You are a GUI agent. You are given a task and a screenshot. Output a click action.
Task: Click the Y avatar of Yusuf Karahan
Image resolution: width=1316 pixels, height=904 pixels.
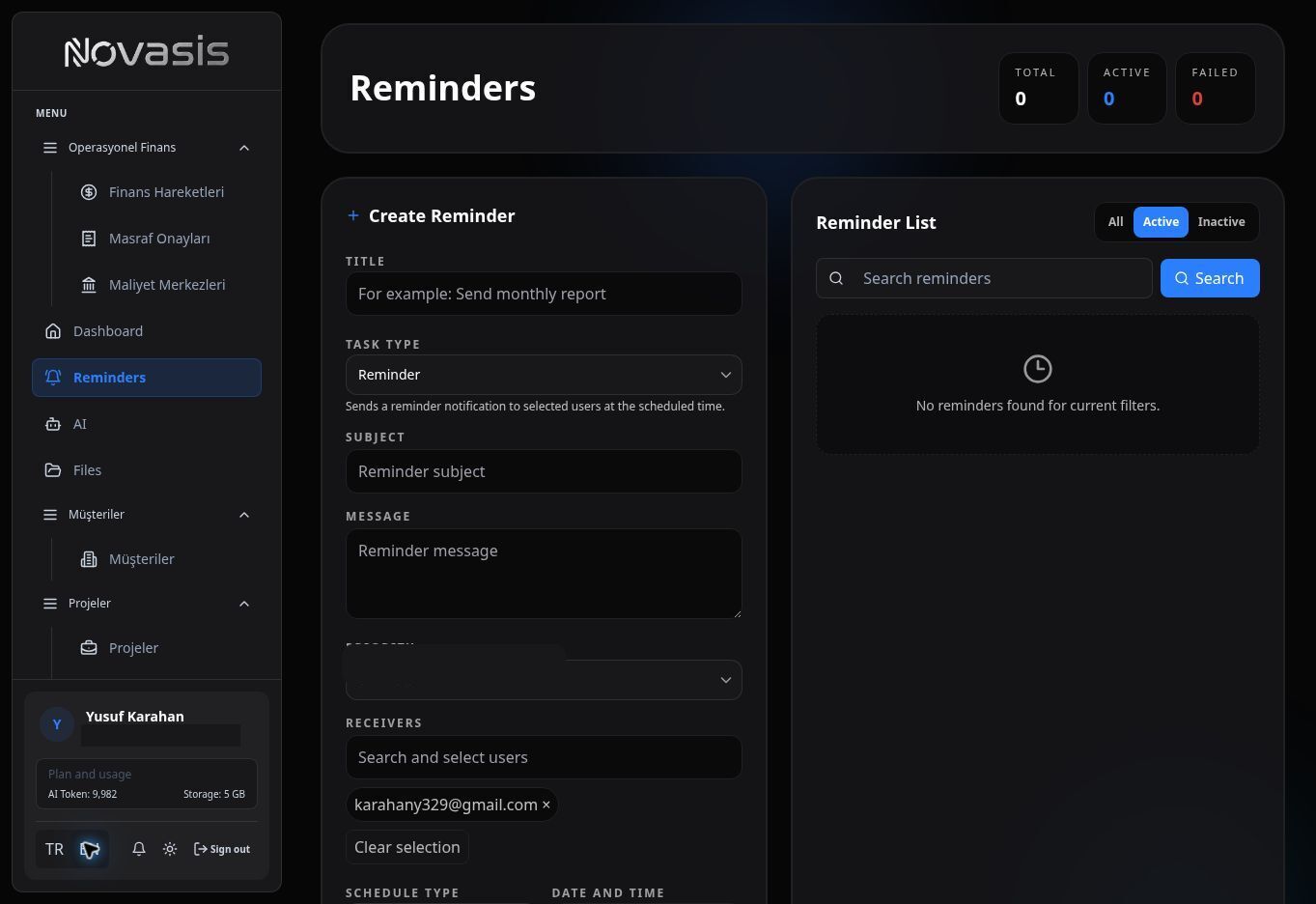(57, 723)
